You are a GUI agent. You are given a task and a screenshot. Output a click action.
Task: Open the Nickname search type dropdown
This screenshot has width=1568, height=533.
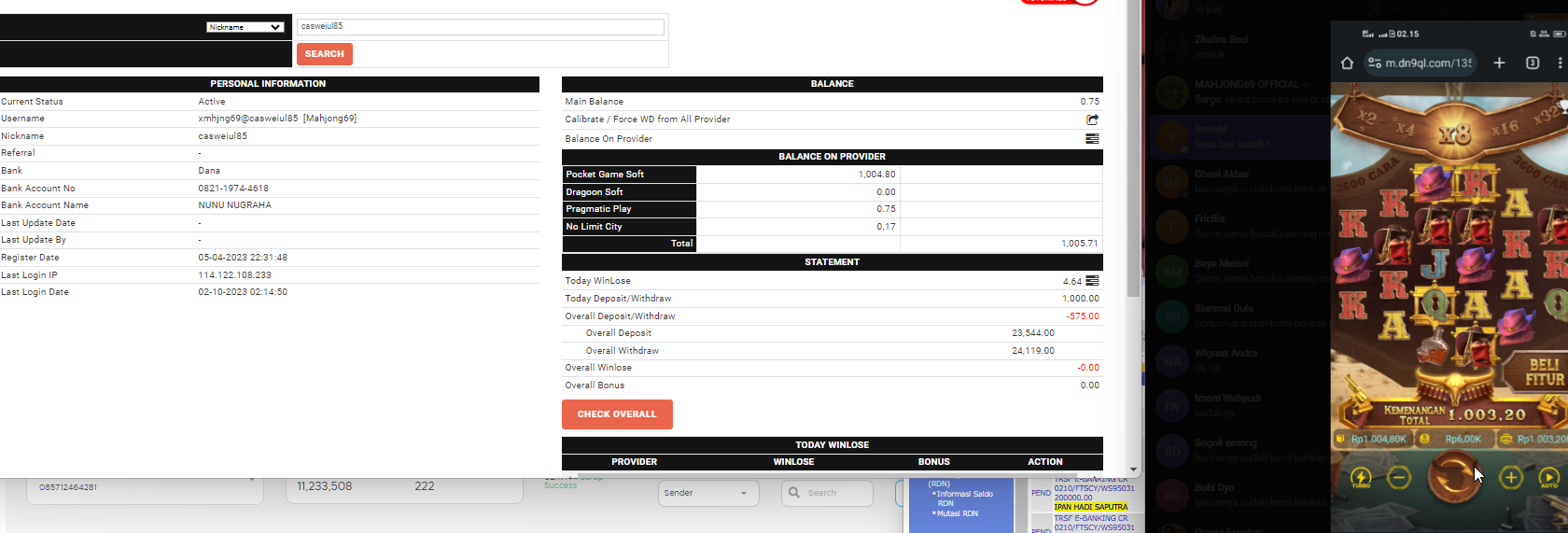pos(245,27)
